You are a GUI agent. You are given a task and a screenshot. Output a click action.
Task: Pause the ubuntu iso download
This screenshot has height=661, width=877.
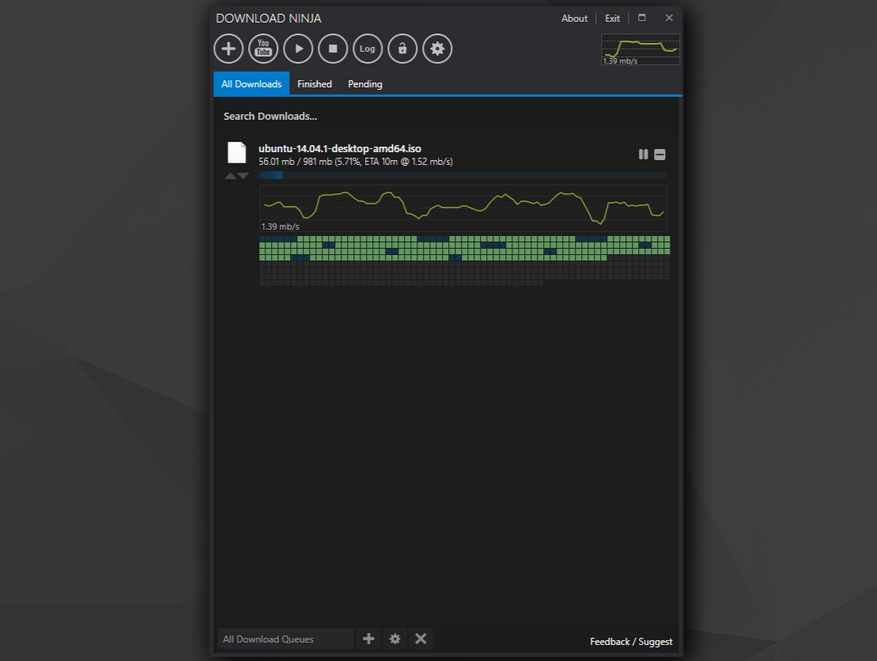[x=643, y=154]
